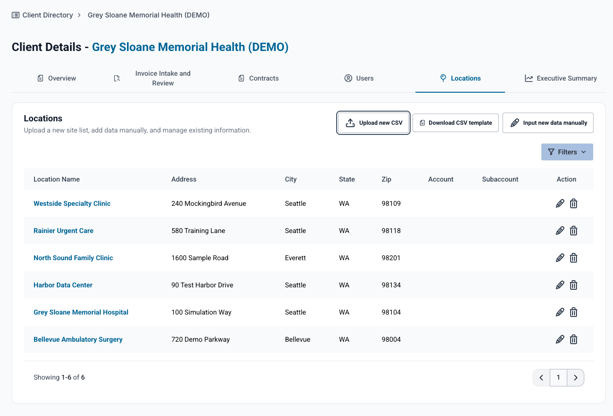Delete the Grey Sloane Memorial Hospital location

coord(574,312)
